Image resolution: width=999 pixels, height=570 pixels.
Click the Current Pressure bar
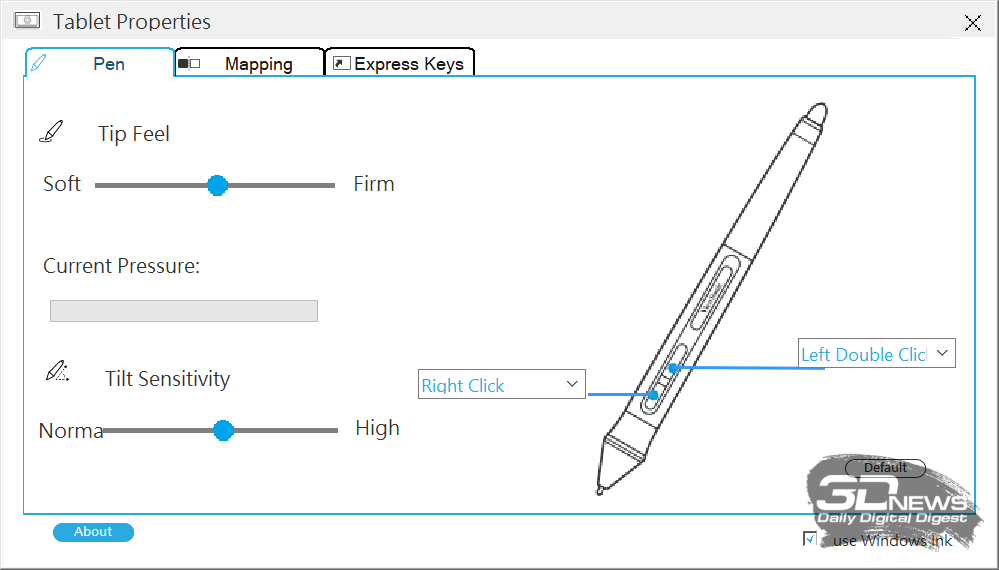point(183,311)
